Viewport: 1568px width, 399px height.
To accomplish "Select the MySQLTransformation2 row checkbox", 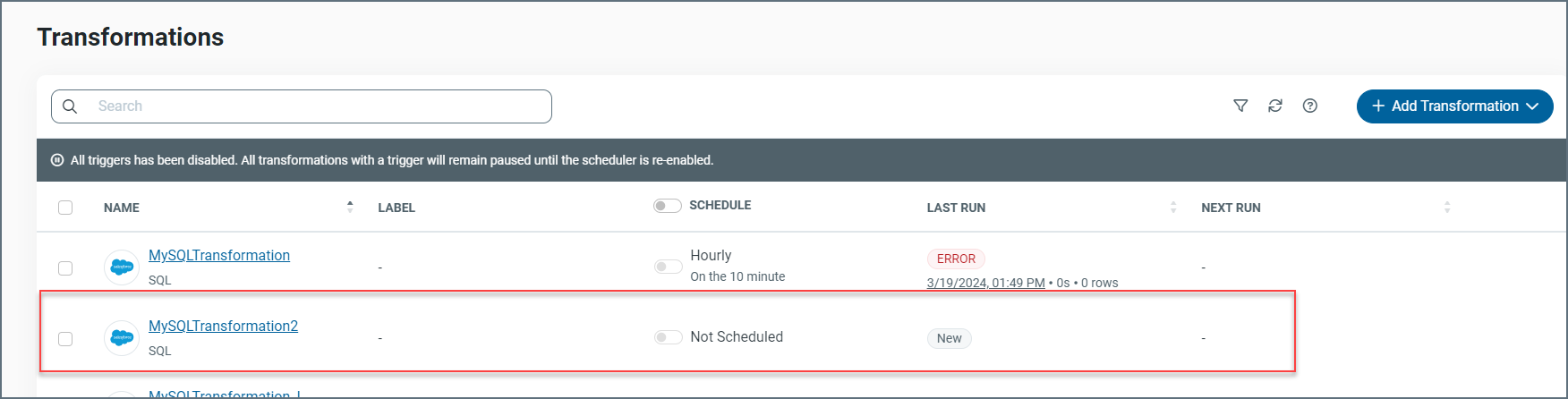I will tap(65, 339).
